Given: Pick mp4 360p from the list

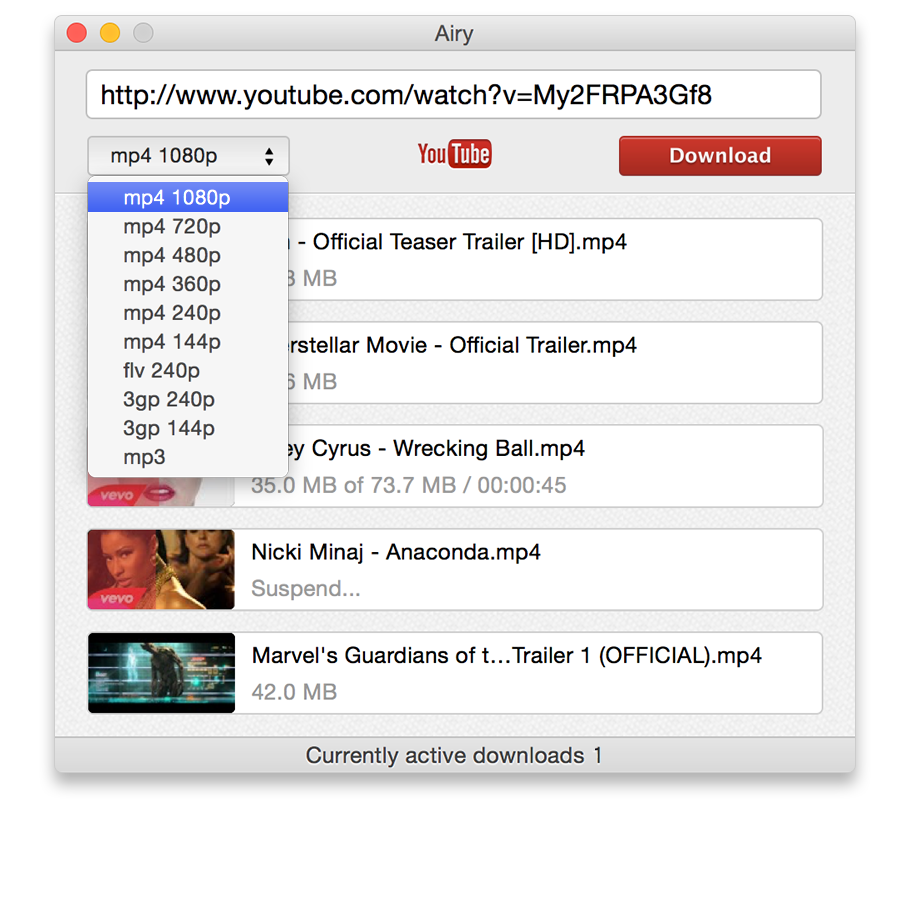Looking at the screenshot, I should click(188, 284).
